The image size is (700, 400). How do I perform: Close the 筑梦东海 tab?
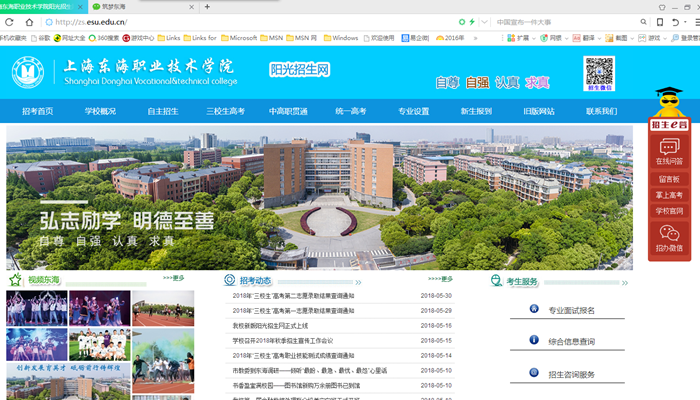click(x=191, y=7)
